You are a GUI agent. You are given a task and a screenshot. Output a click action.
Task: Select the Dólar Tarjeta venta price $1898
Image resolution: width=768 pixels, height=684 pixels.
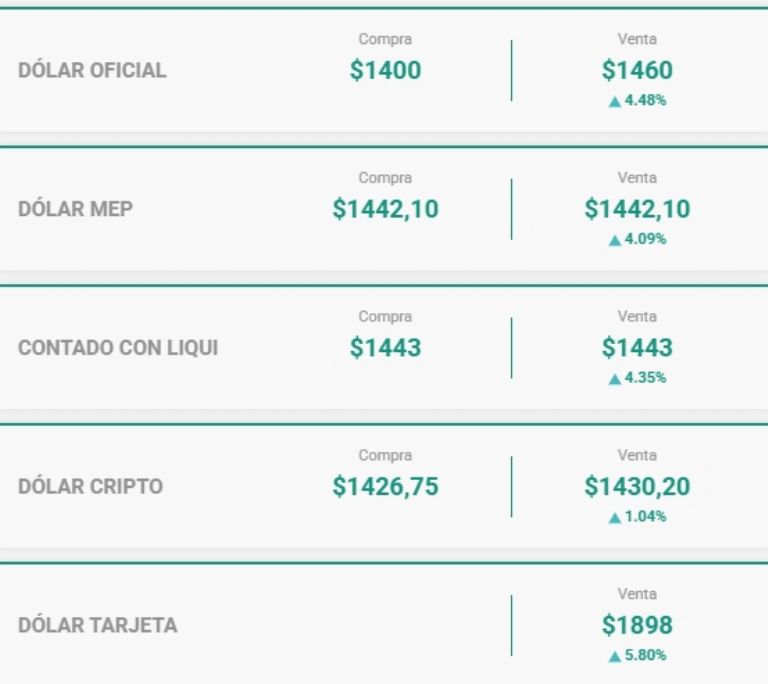coord(637,625)
